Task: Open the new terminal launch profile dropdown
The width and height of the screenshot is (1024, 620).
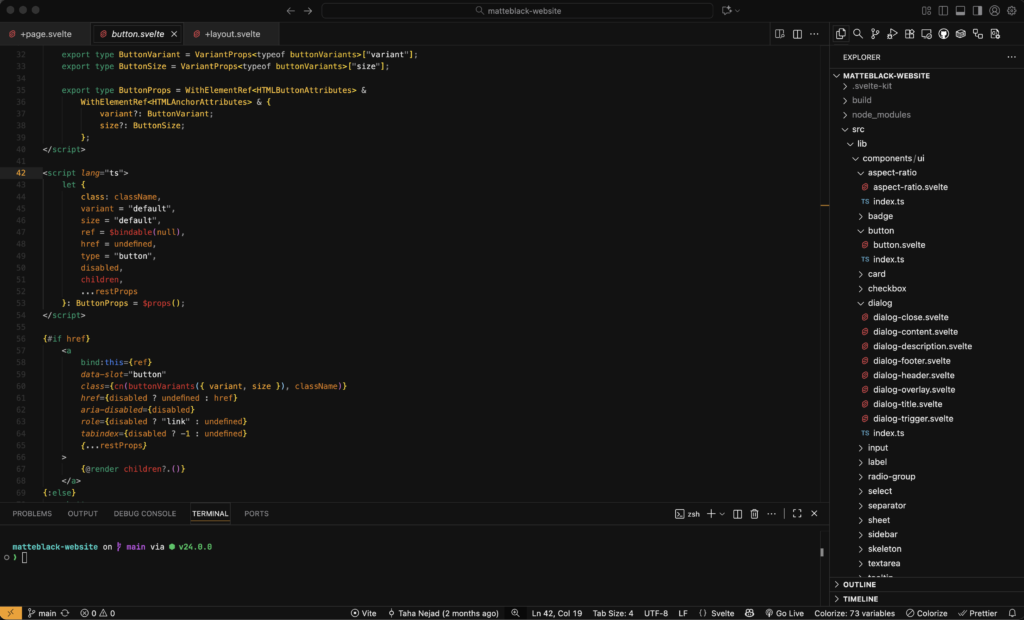Action: [x=722, y=514]
